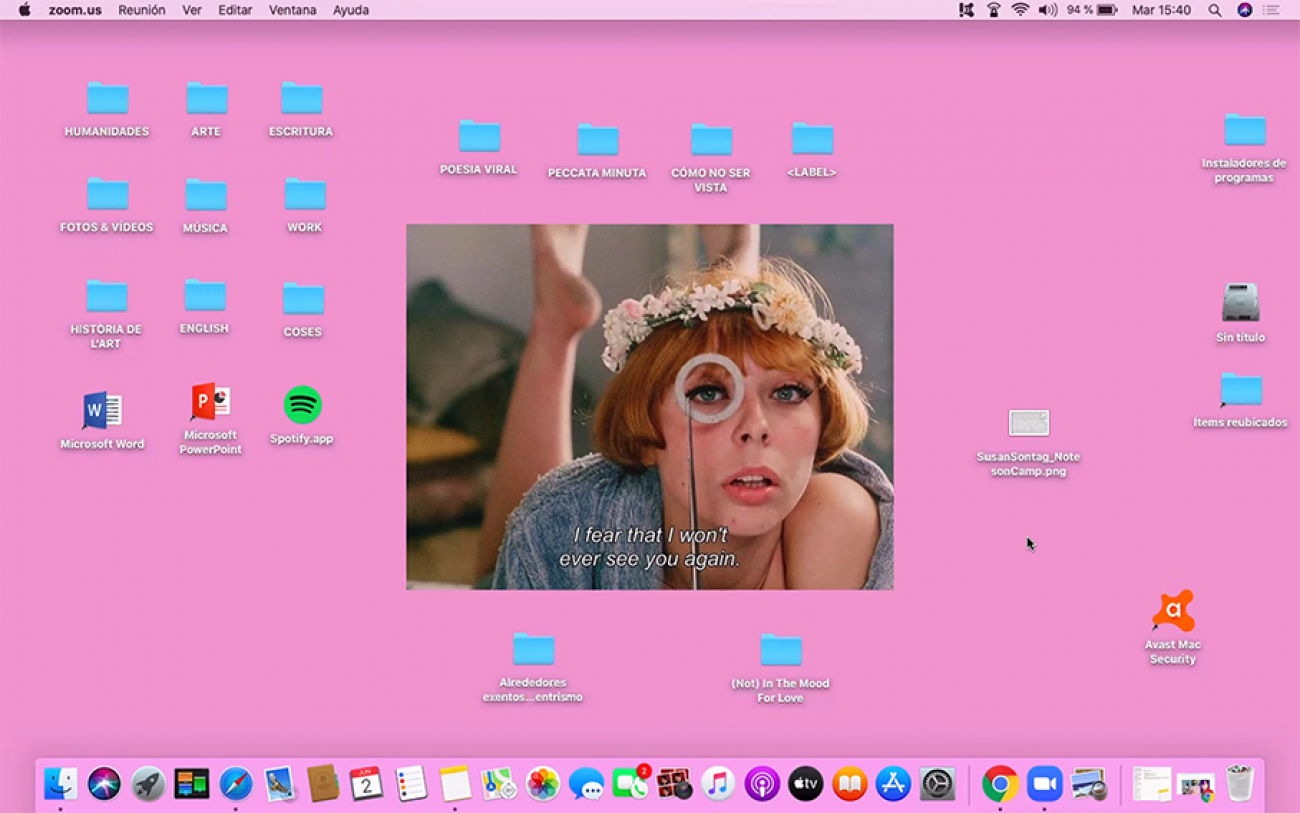Open Maps in the Dock
This screenshot has width=1300, height=813.
pos(498,784)
